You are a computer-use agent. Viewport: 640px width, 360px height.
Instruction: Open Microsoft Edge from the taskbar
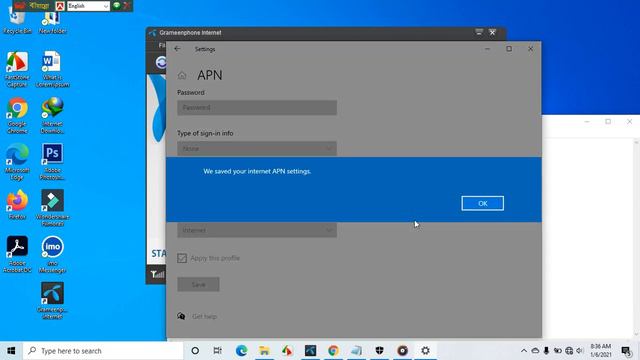pos(241,351)
